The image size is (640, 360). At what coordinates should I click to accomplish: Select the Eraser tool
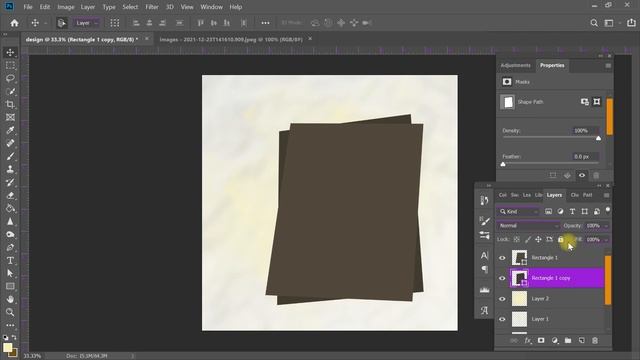[x=10, y=196]
